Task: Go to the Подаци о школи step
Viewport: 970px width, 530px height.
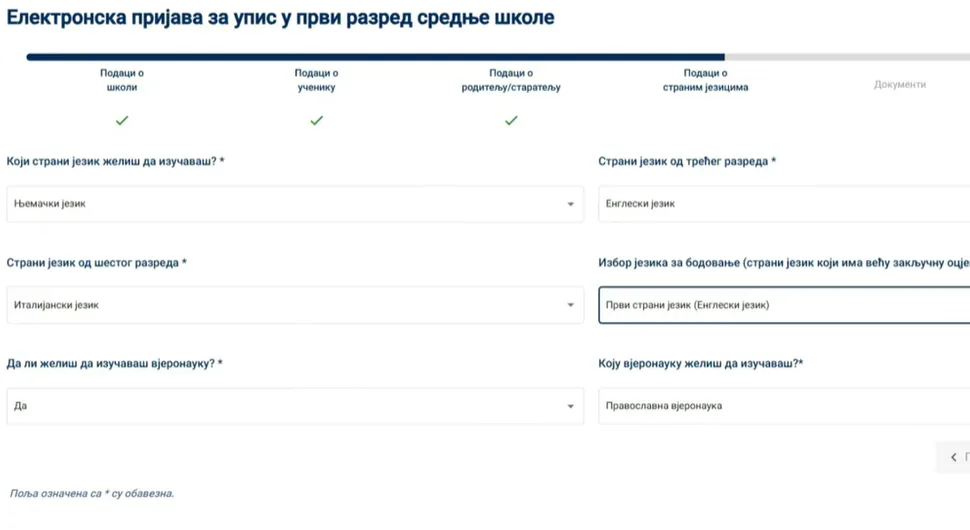Action: (x=122, y=80)
